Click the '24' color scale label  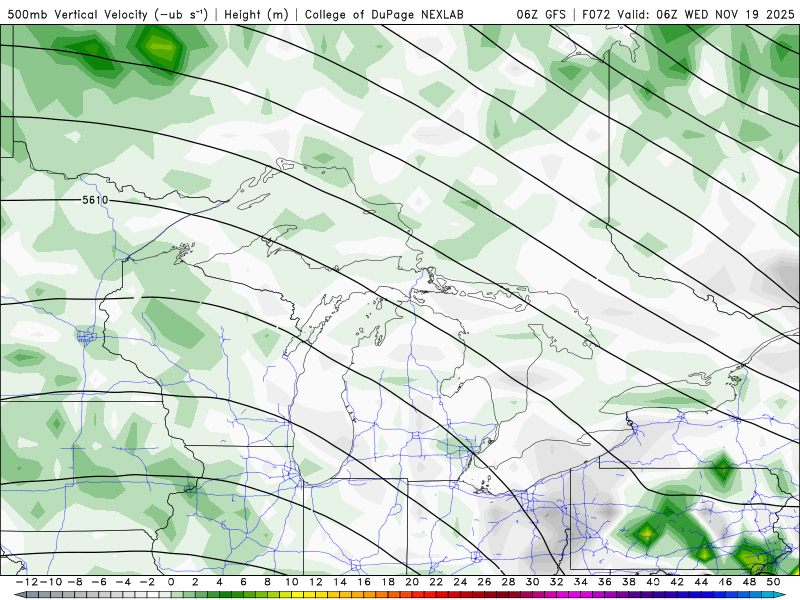coord(460,582)
